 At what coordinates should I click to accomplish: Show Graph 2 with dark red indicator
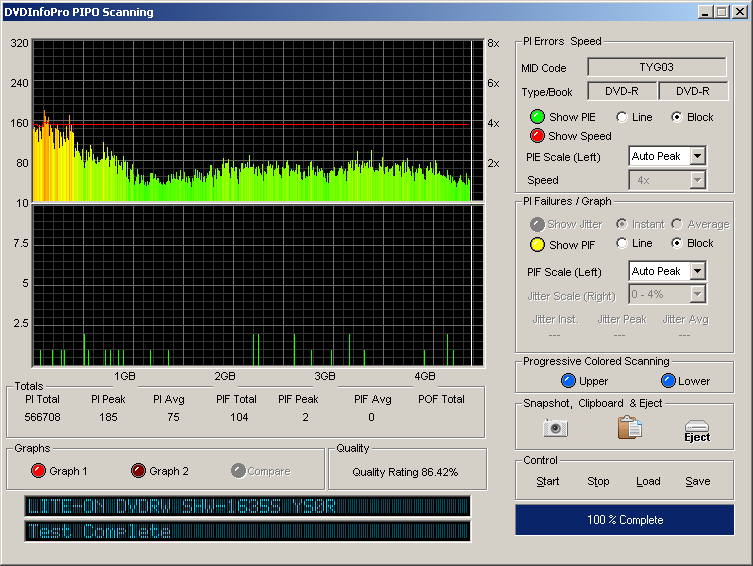pyautogui.click(x=138, y=470)
